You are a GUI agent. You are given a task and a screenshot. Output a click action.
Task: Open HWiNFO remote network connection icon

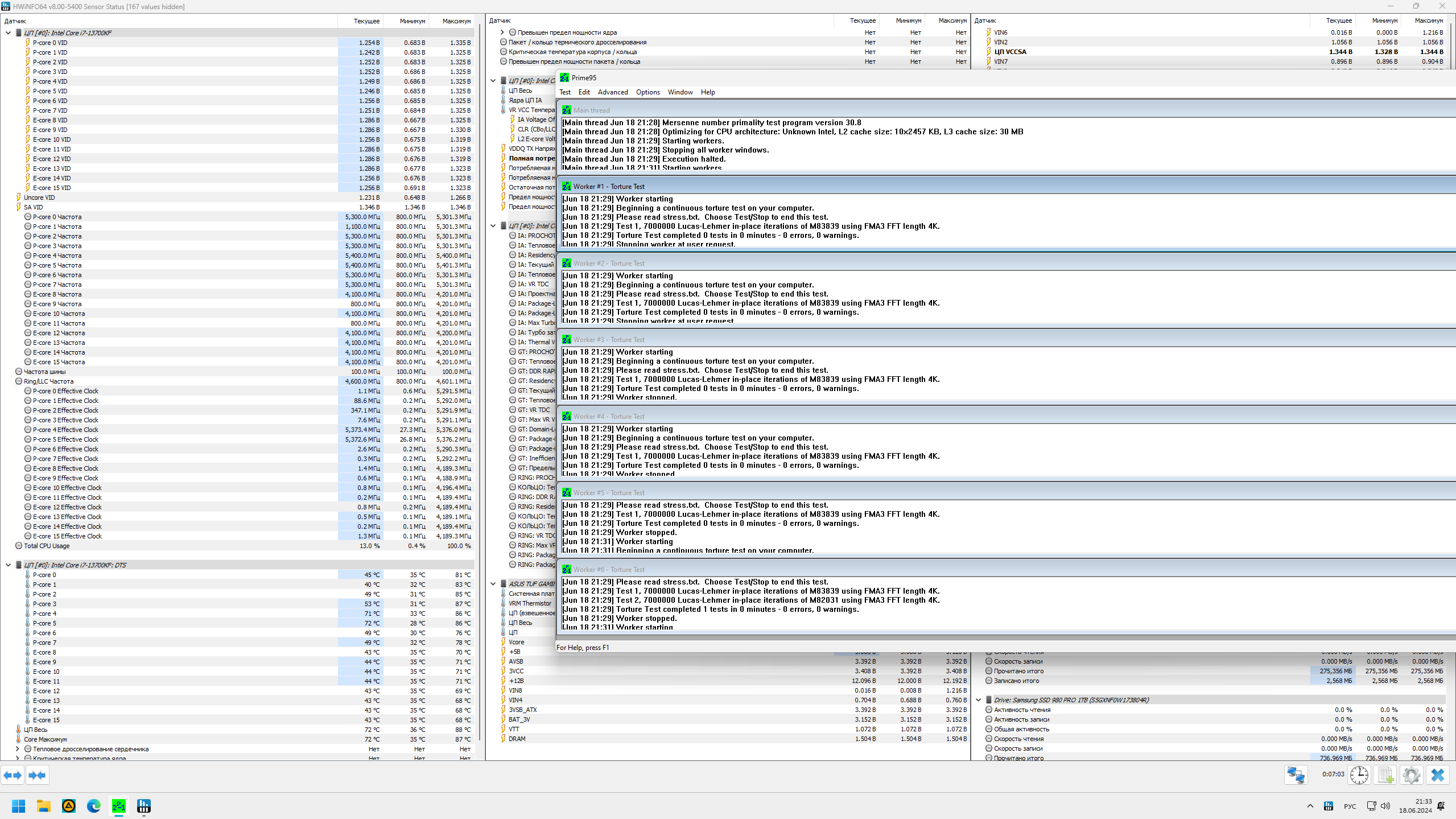[x=1296, y=775]
